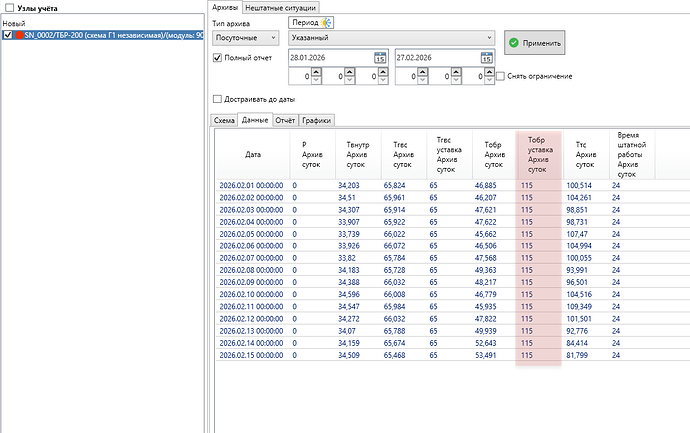Disable the Полный отчет checkbox

219,58
